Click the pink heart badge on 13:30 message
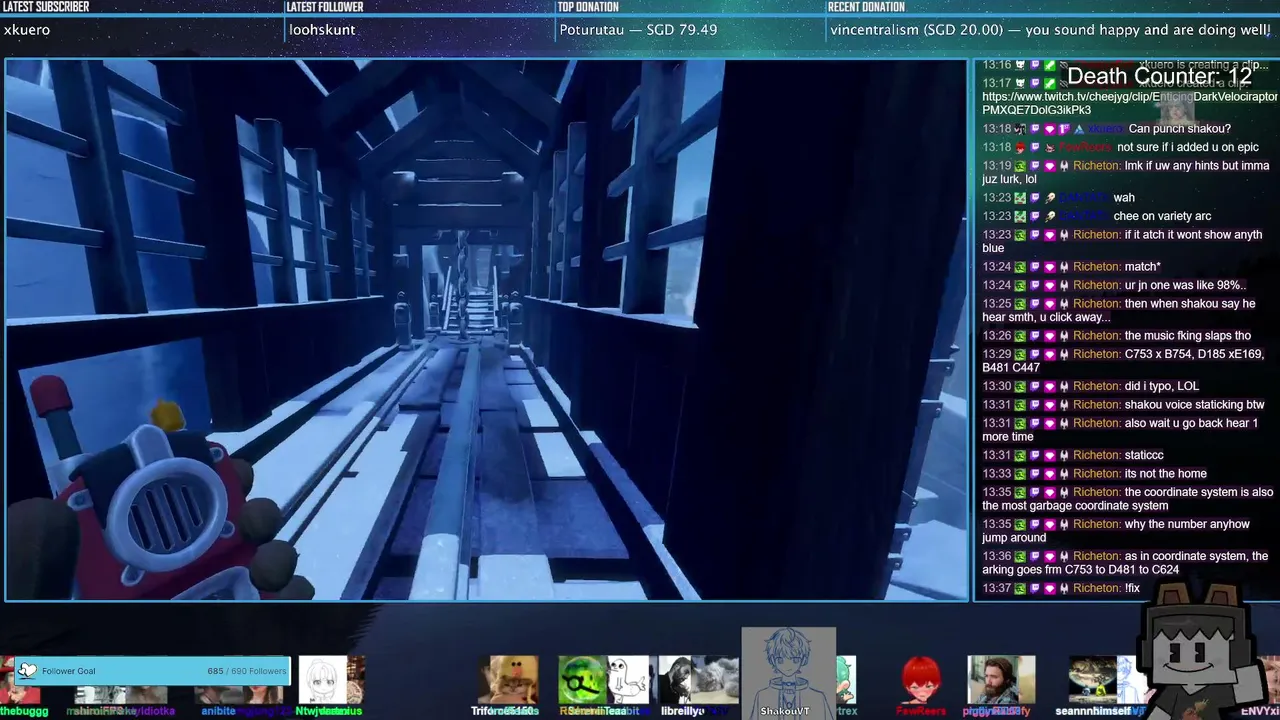This screenshot has height=720, width=1280. pyautogui.click(x=1050, y=386)
